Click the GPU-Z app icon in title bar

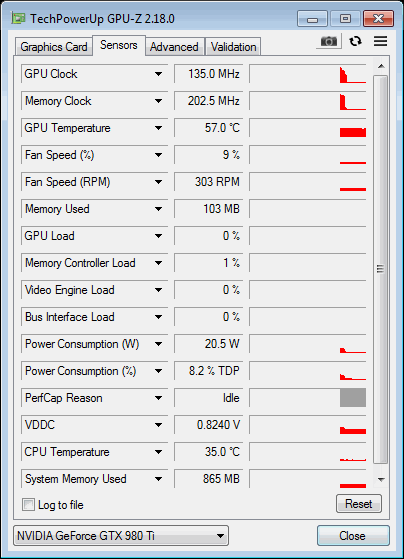coord(18,18)
